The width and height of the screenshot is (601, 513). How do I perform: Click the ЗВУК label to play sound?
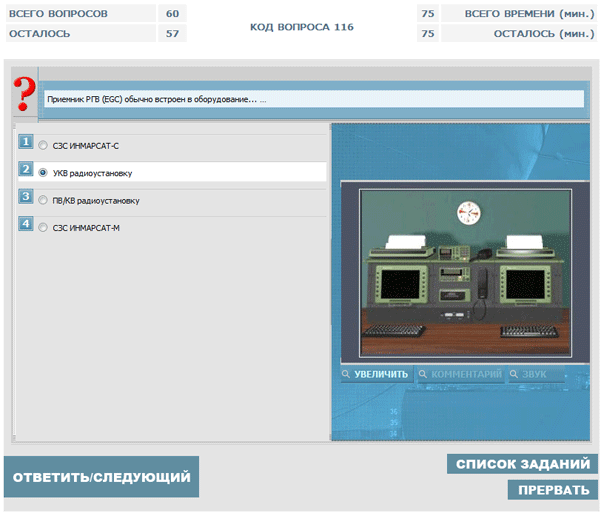534,374
